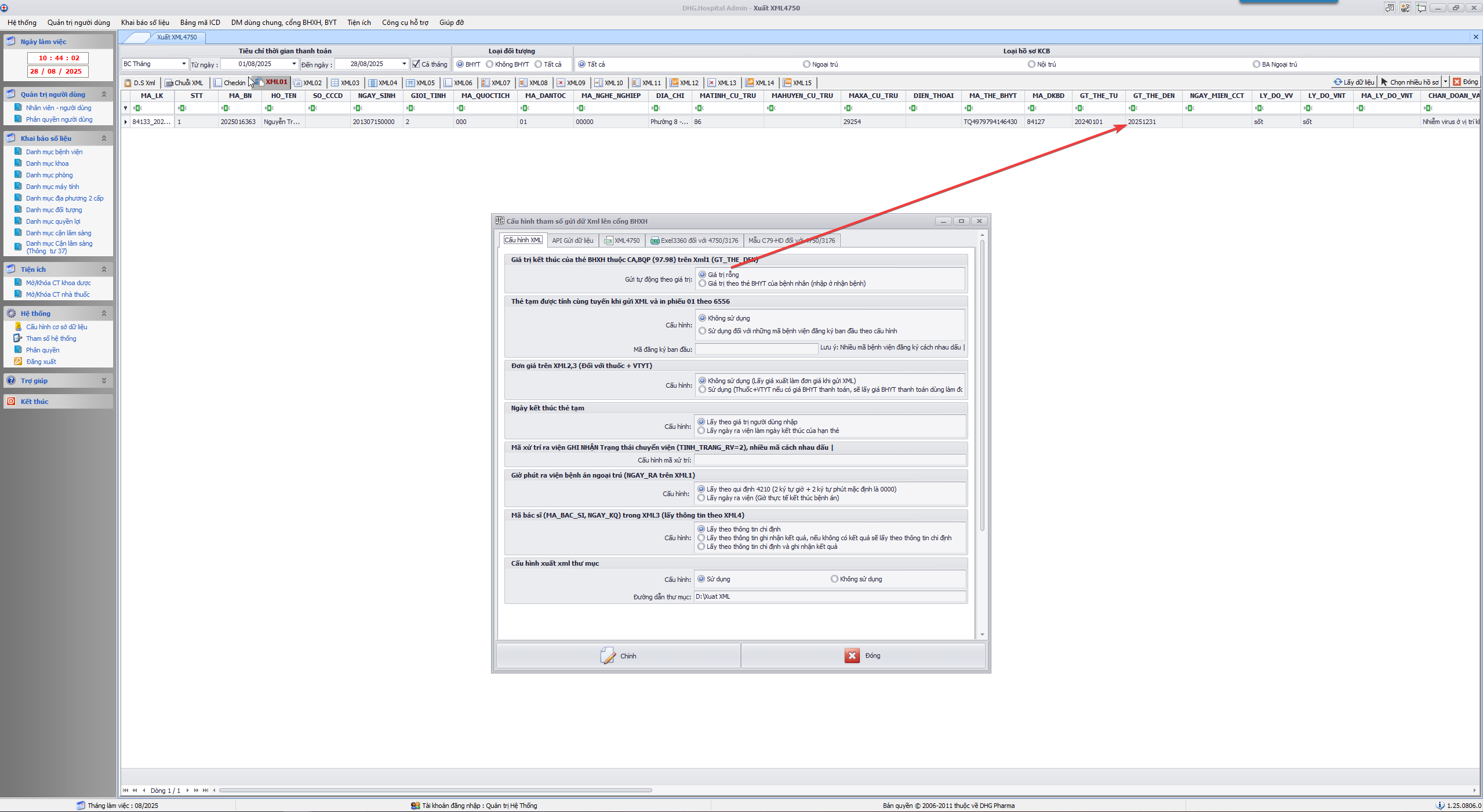The height and width of the screenshot is (812, 1483).
Task: Select the Không BHYT radio button
Action: 490,64
